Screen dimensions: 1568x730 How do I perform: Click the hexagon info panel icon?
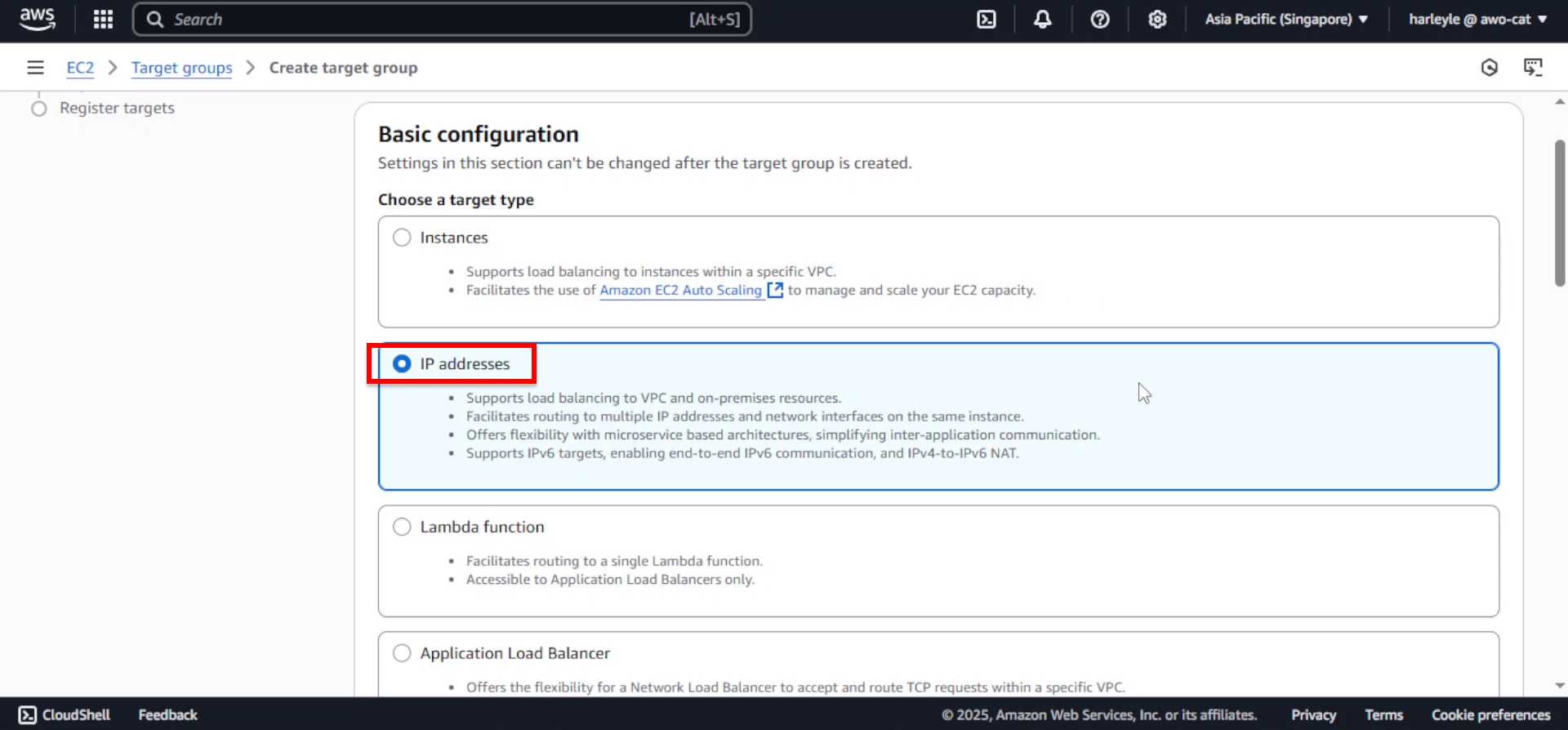click(1489, 67)
